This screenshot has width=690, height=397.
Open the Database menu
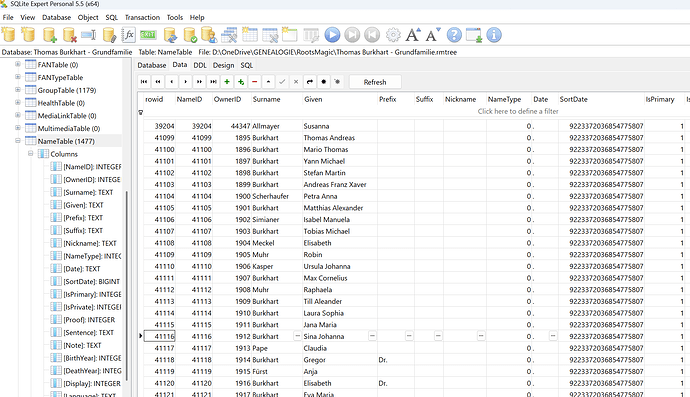(56, 18)
